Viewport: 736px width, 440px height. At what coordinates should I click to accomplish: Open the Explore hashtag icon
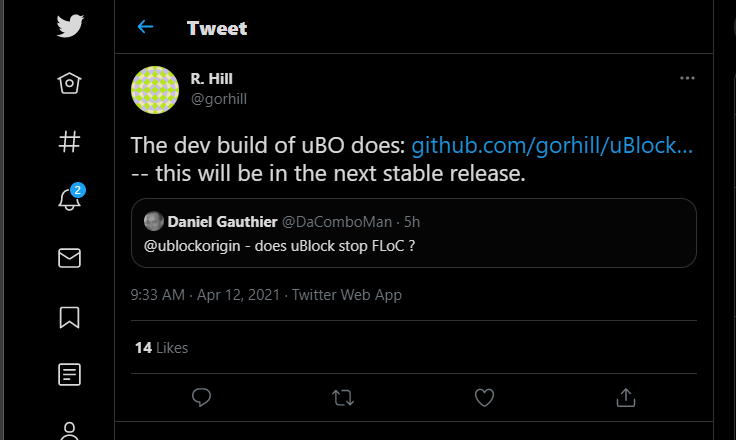pos(69,142)
